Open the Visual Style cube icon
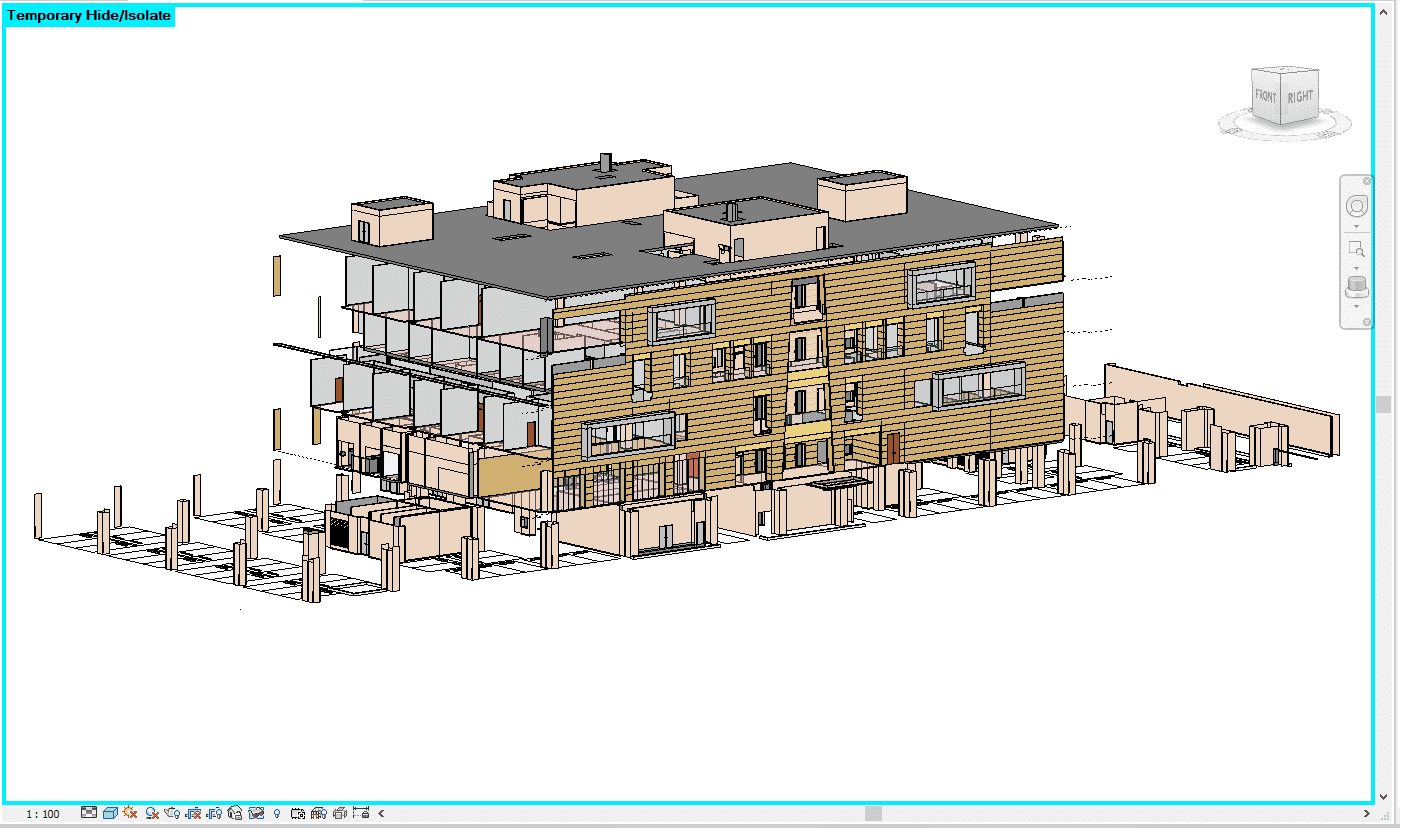The width and height of the screenshot is (1402, 828). [110, 813]
